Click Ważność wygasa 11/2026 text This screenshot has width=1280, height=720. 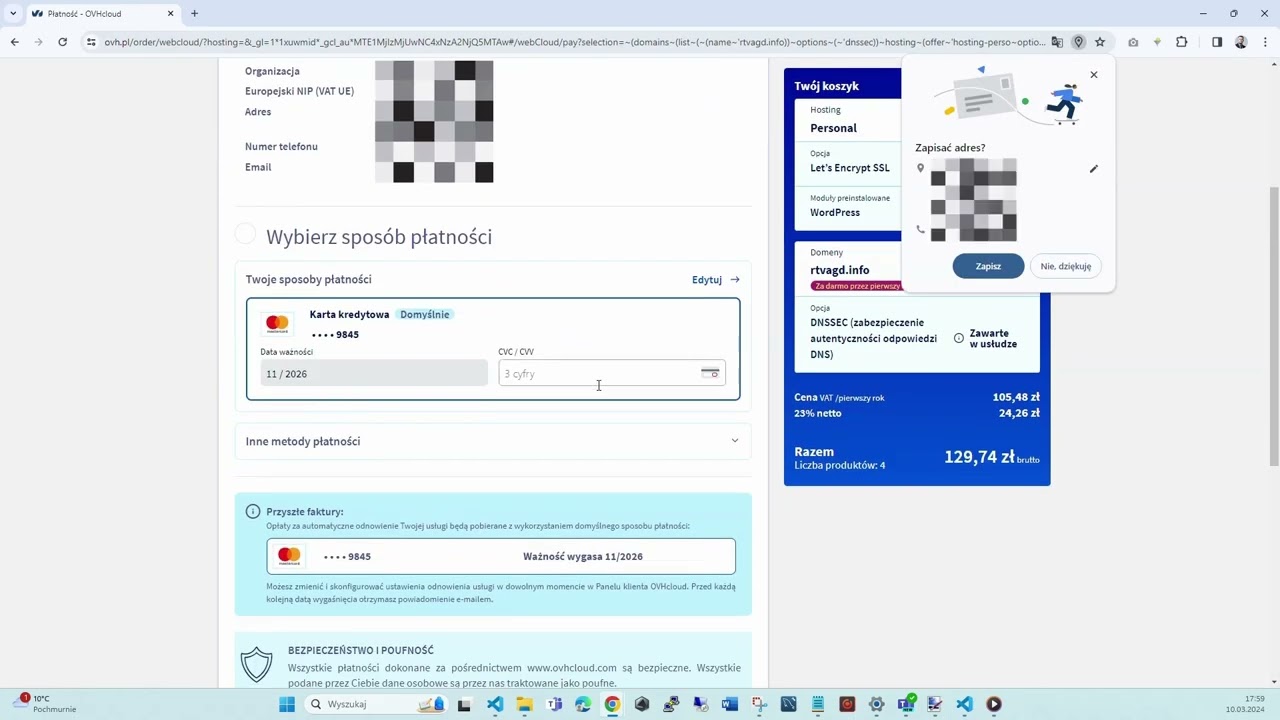pos(583,556)
